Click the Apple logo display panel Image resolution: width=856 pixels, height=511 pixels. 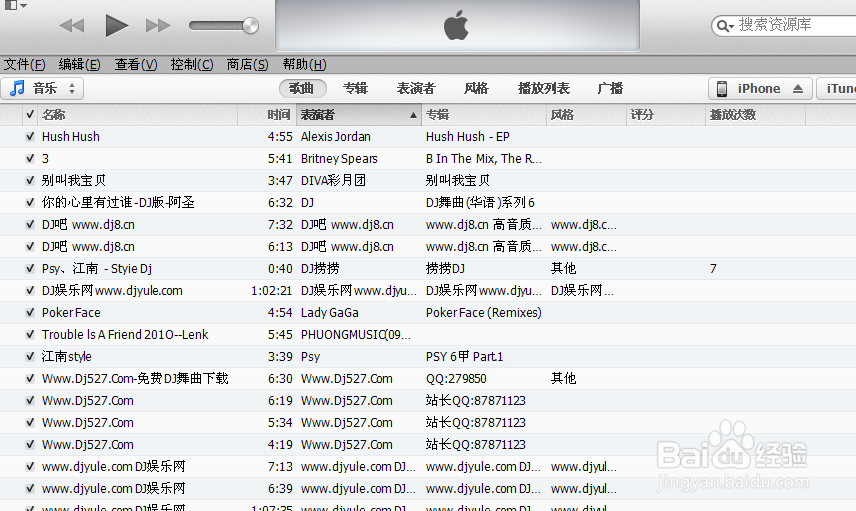point(457,25)
